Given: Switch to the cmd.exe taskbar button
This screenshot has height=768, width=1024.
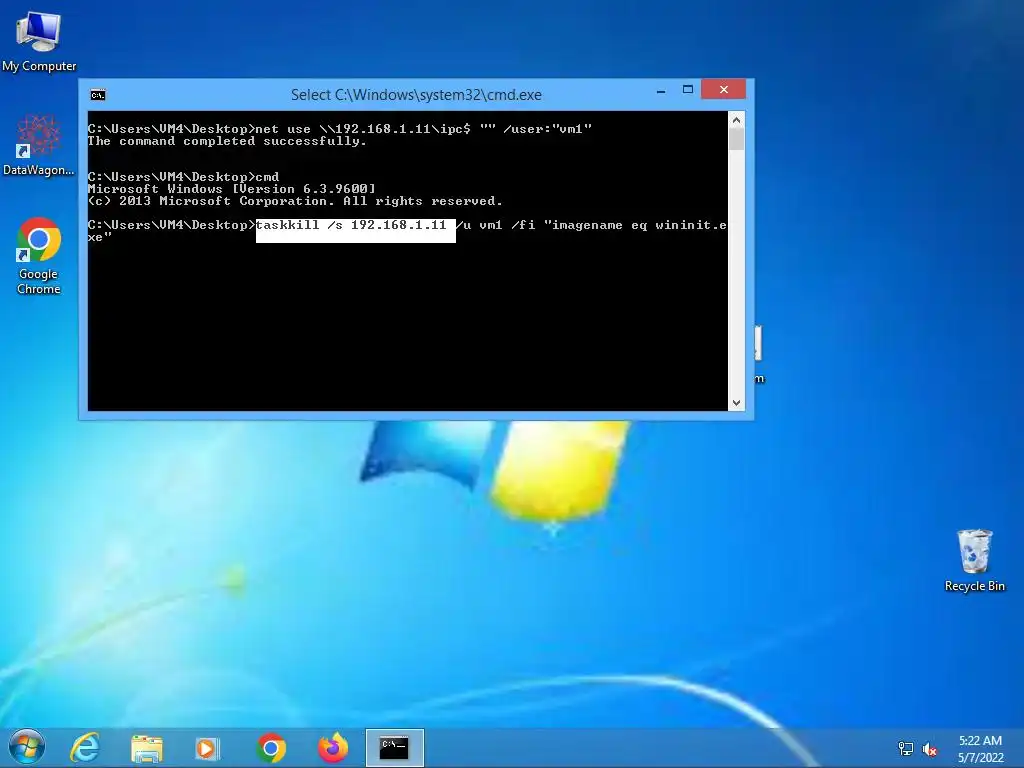Looking at the screenshot, I should pyautogui.click(x=394, y=748).
